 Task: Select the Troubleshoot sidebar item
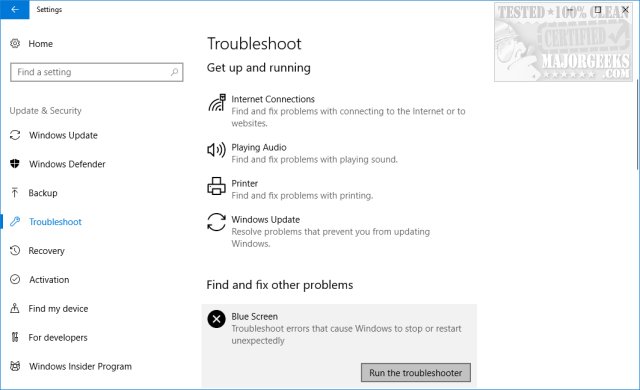(x=55, y=222)
